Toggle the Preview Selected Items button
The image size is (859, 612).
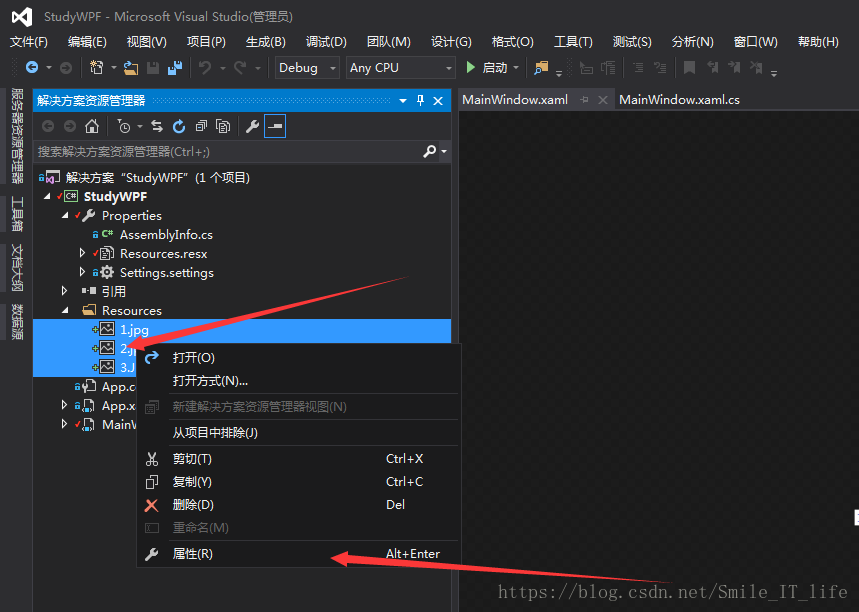point(275,127)
